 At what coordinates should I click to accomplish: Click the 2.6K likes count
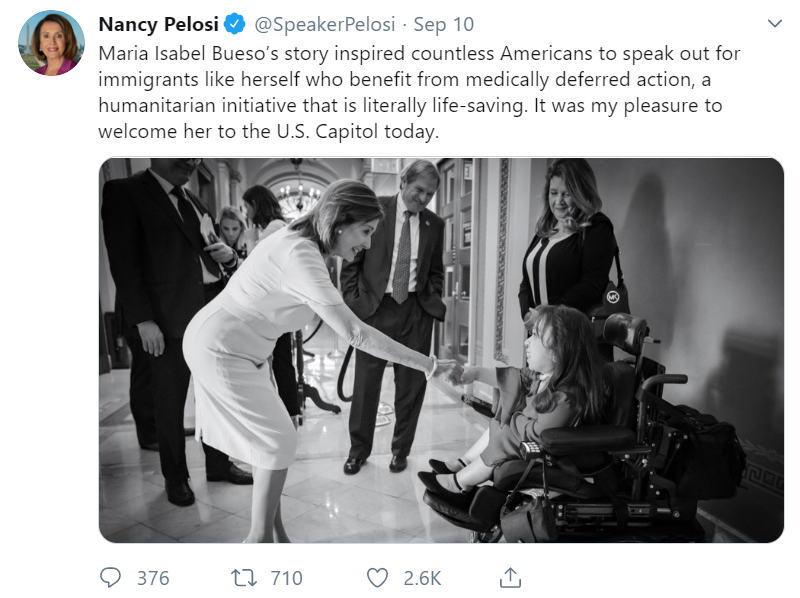(x=423, y=577)
